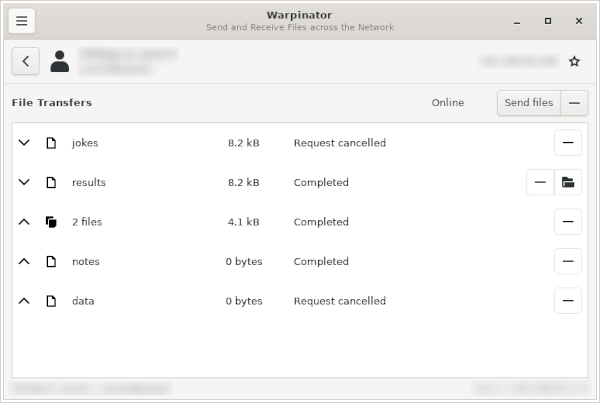The image size is (600, 403).
Task: Close the Warpinator window
Action: click(579, 21)
